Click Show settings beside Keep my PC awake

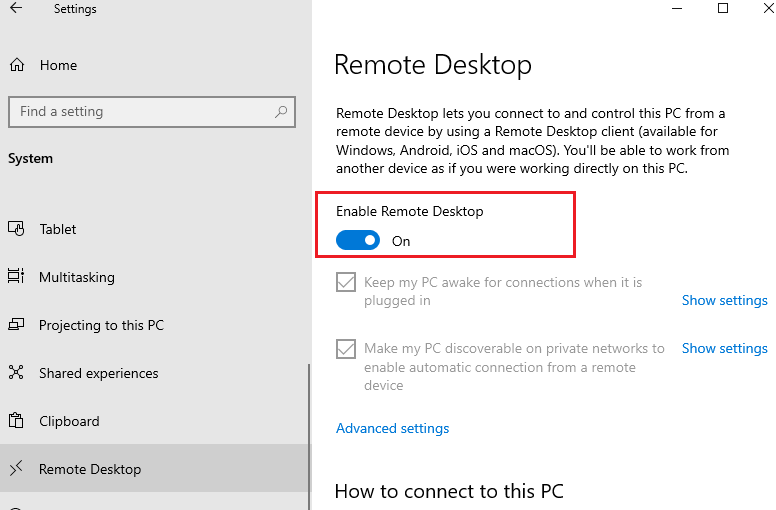(725, 300)
